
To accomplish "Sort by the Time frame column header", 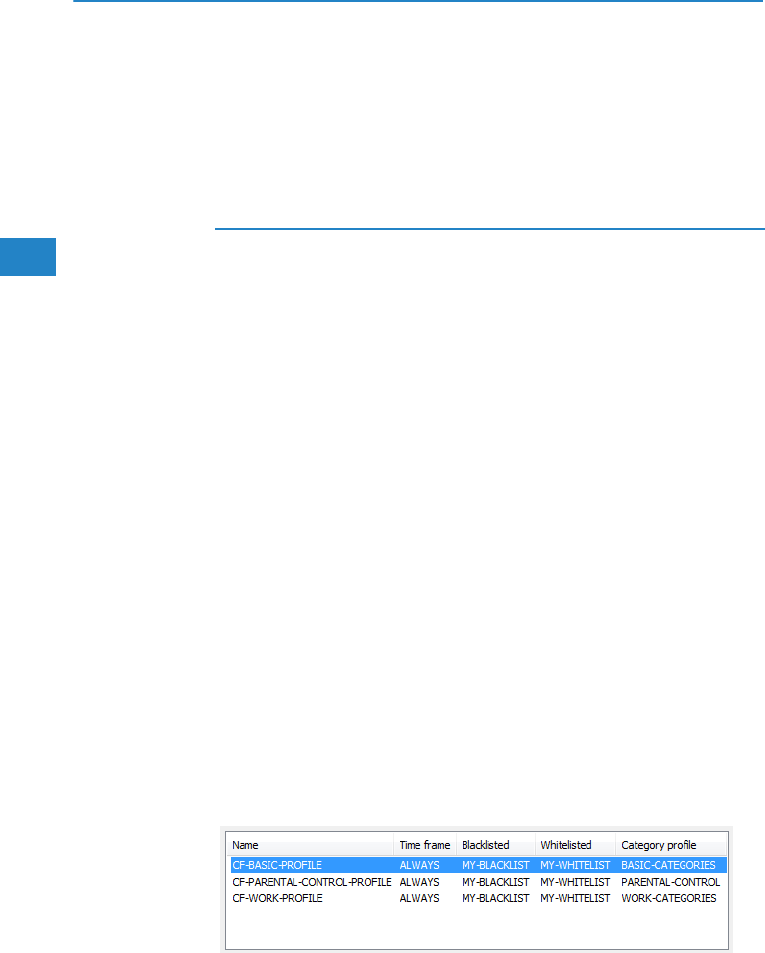I will (x=425, y=845).
